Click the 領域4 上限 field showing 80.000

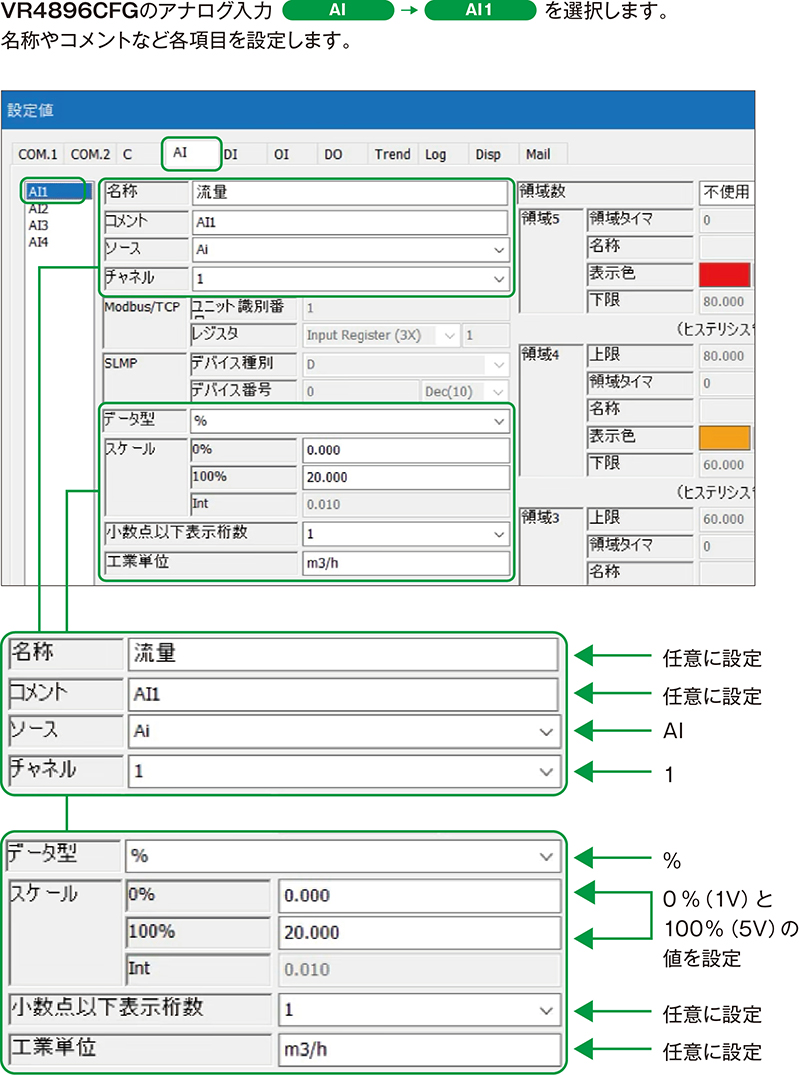726,356
